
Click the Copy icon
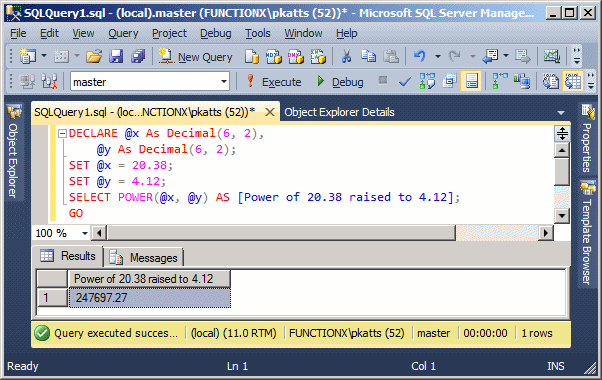tap(369, 56)
